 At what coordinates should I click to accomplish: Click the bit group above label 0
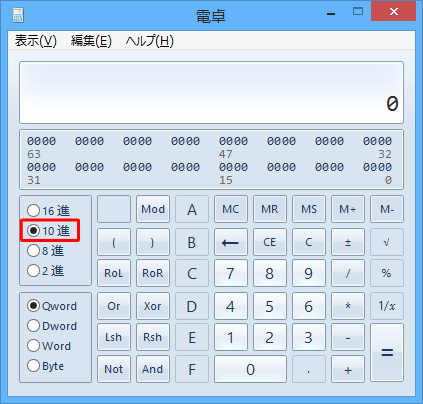coord(377,167)
